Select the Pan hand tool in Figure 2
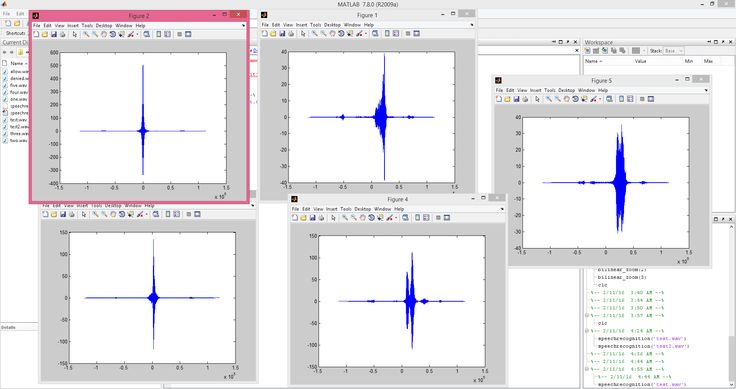 pyautogui.click(x=104, y=34)
